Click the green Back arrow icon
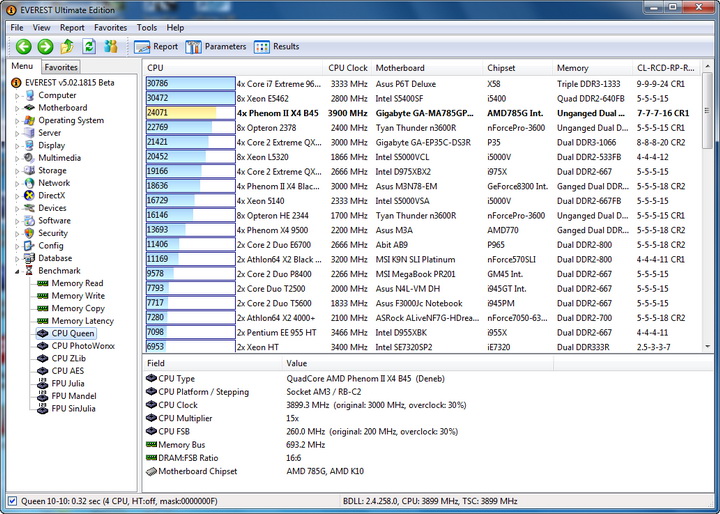 24,46
